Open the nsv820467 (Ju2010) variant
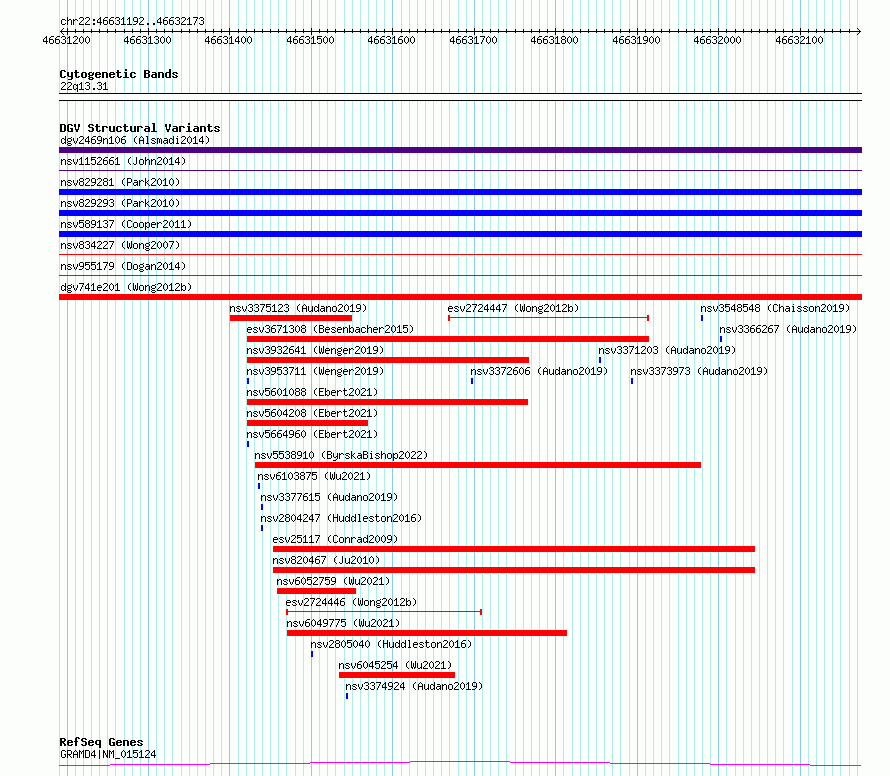 pyautogui.click(x=326, y=560)
